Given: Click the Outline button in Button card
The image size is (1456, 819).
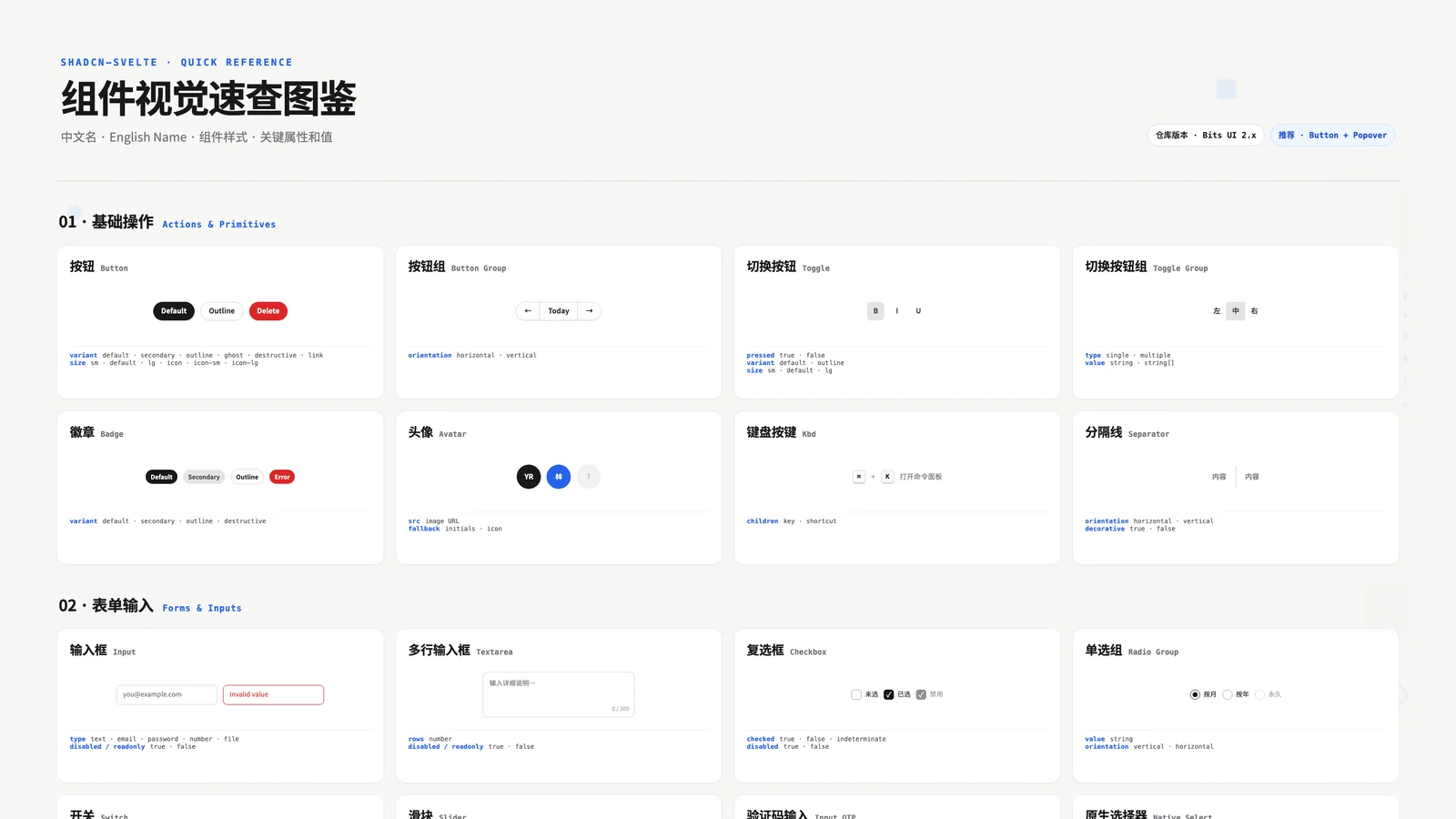Looking at the screenshot, I should click(x=222, y=311).
